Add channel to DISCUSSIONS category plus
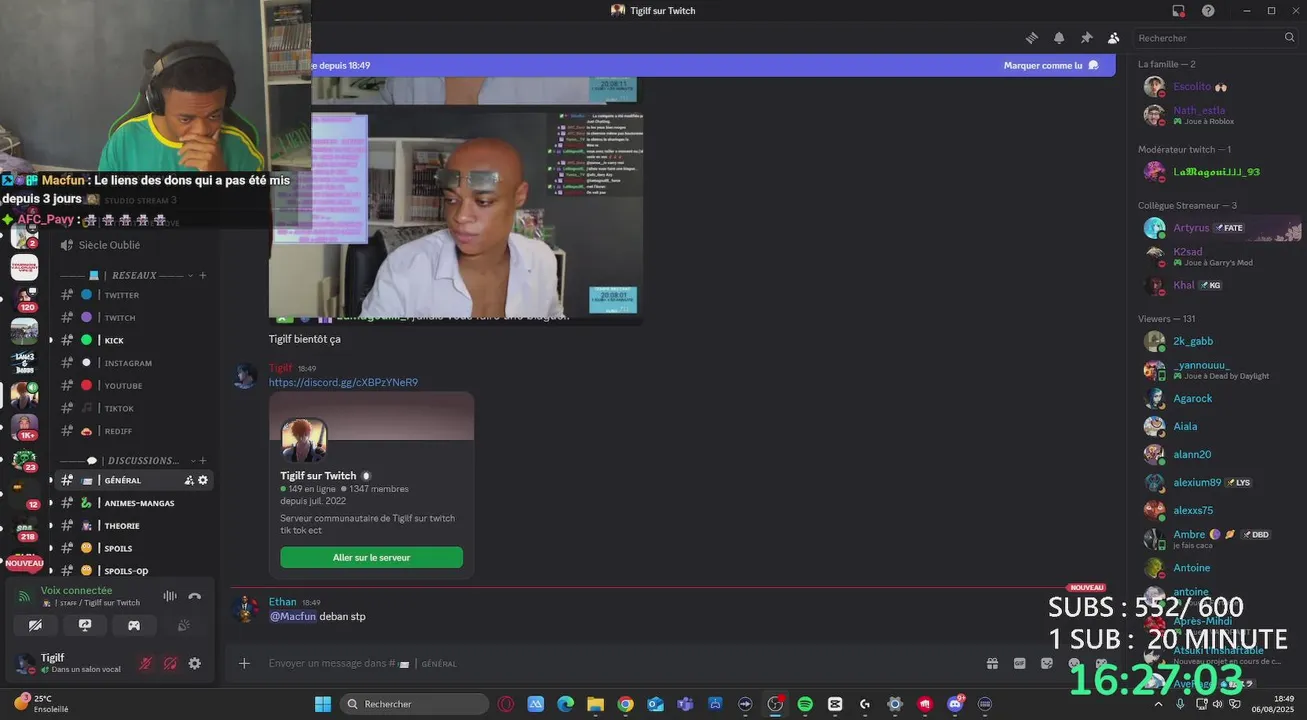The width and height of the screenshot is (1307, 720). point(203,460)
